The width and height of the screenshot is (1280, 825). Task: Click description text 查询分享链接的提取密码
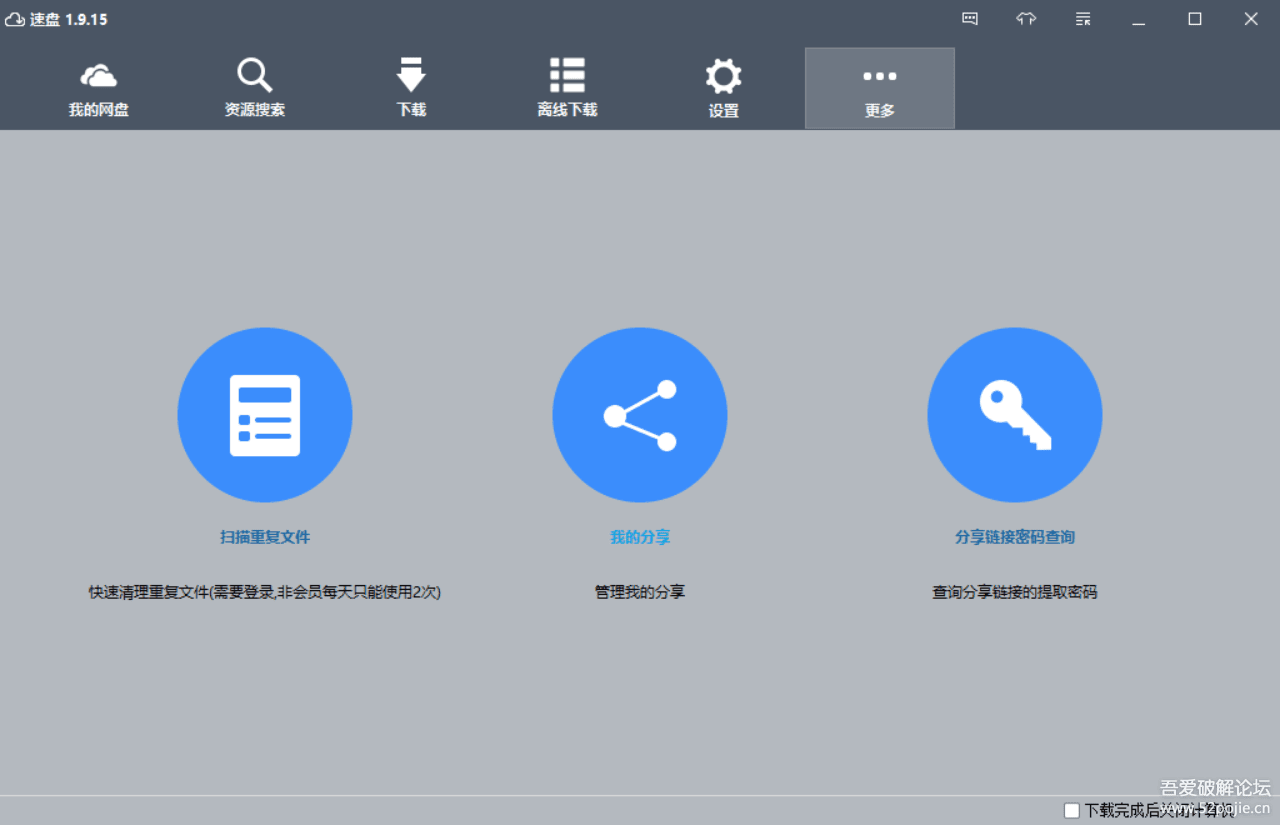(x=1015, y=592)
